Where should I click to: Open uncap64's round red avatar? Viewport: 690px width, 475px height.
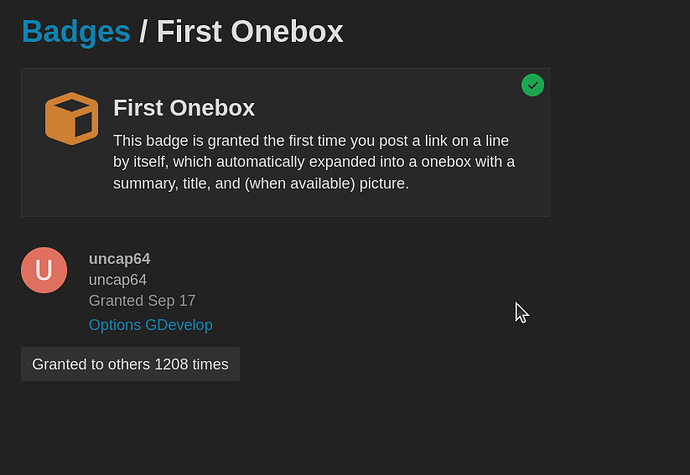[x=44, y=270]
